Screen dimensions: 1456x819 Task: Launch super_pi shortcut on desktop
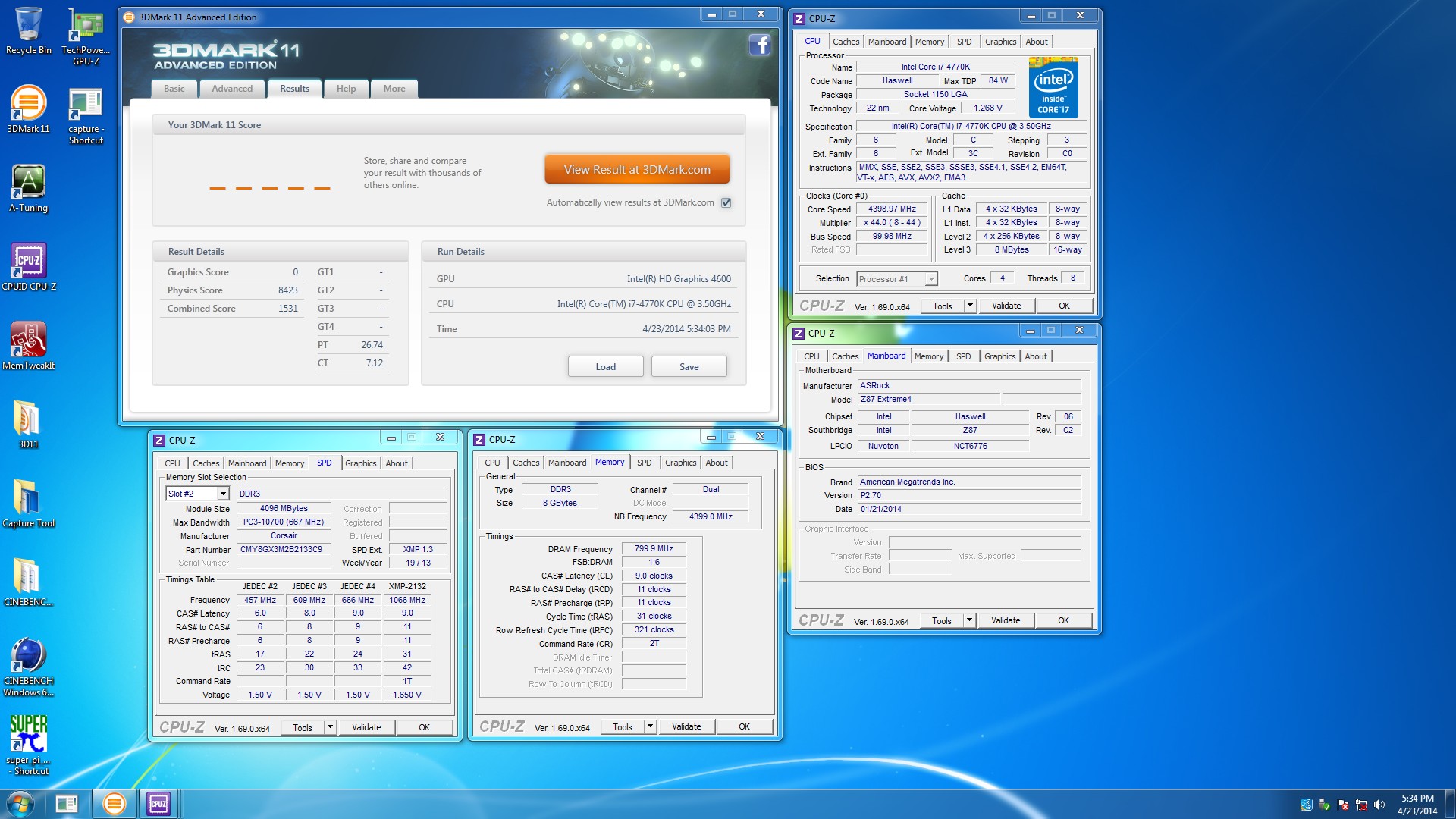coord(28,745)
